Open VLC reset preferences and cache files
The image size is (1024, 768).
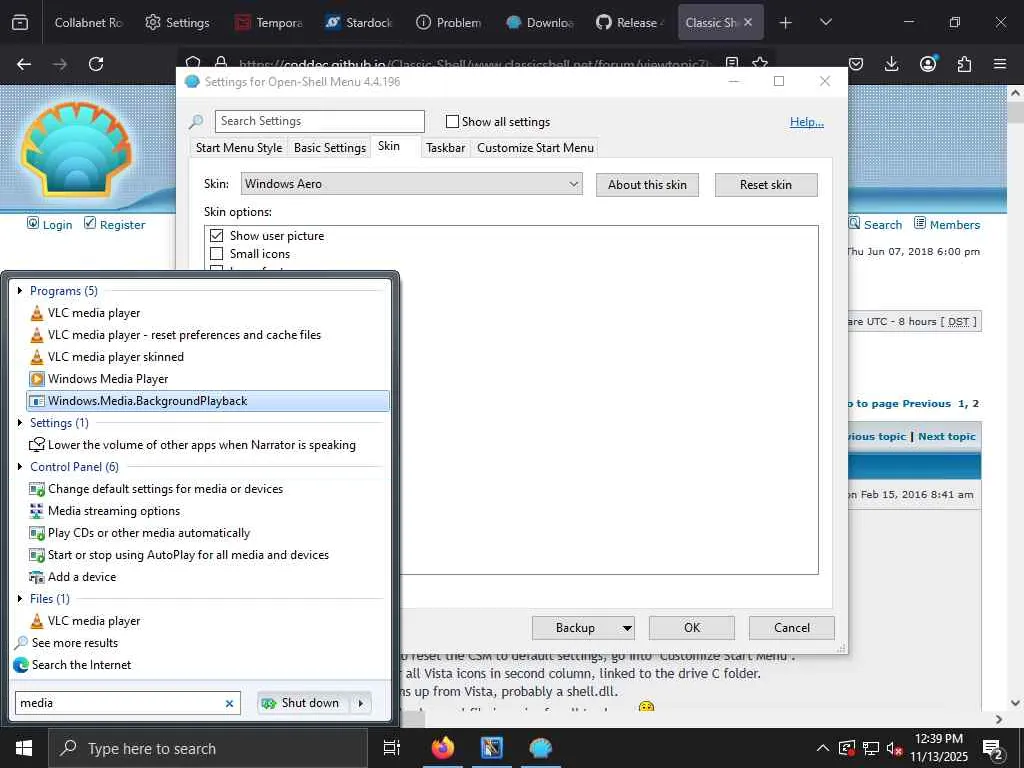click(175, 335)
